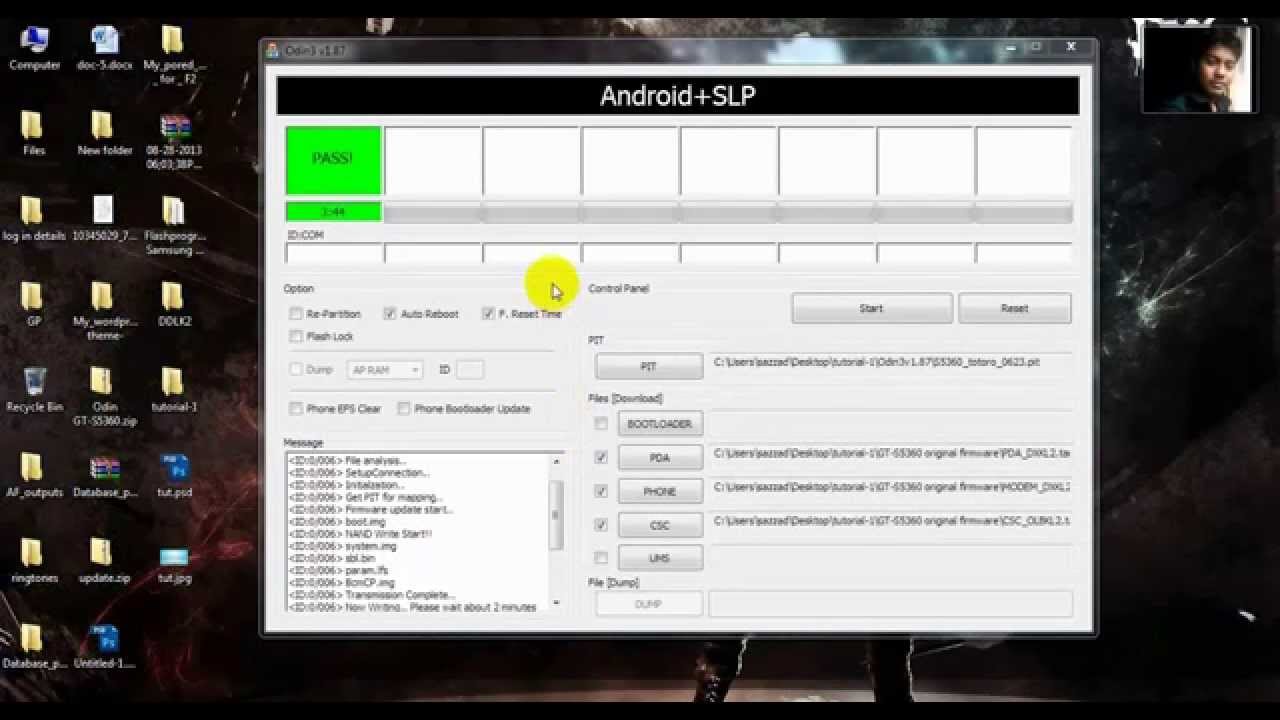Click the PIT file button
This screenshot has width=1280, height=720.
pos(649,366)
